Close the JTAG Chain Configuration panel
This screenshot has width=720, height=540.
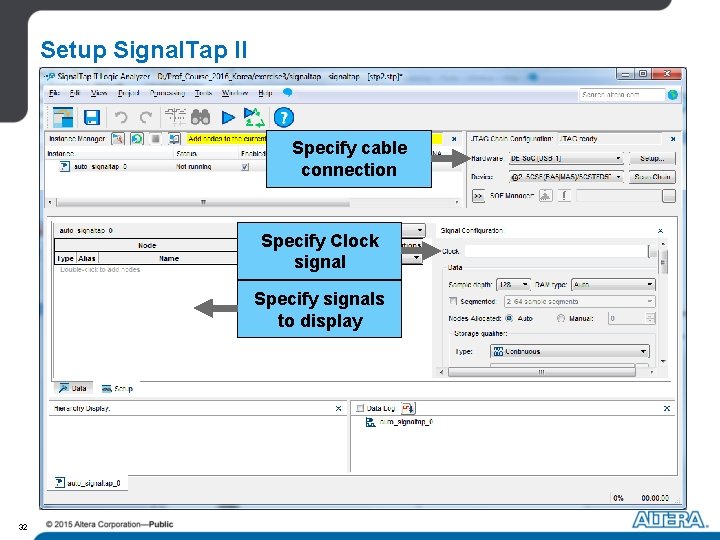pos(673,139)
